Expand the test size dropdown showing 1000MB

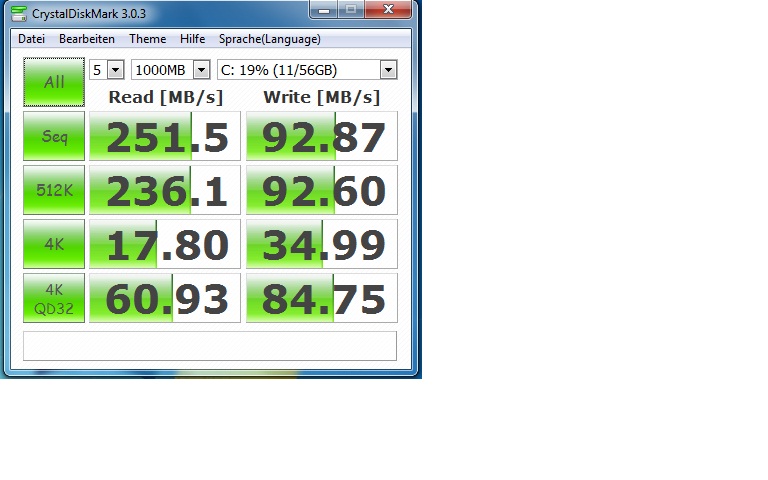click(201, 70)
